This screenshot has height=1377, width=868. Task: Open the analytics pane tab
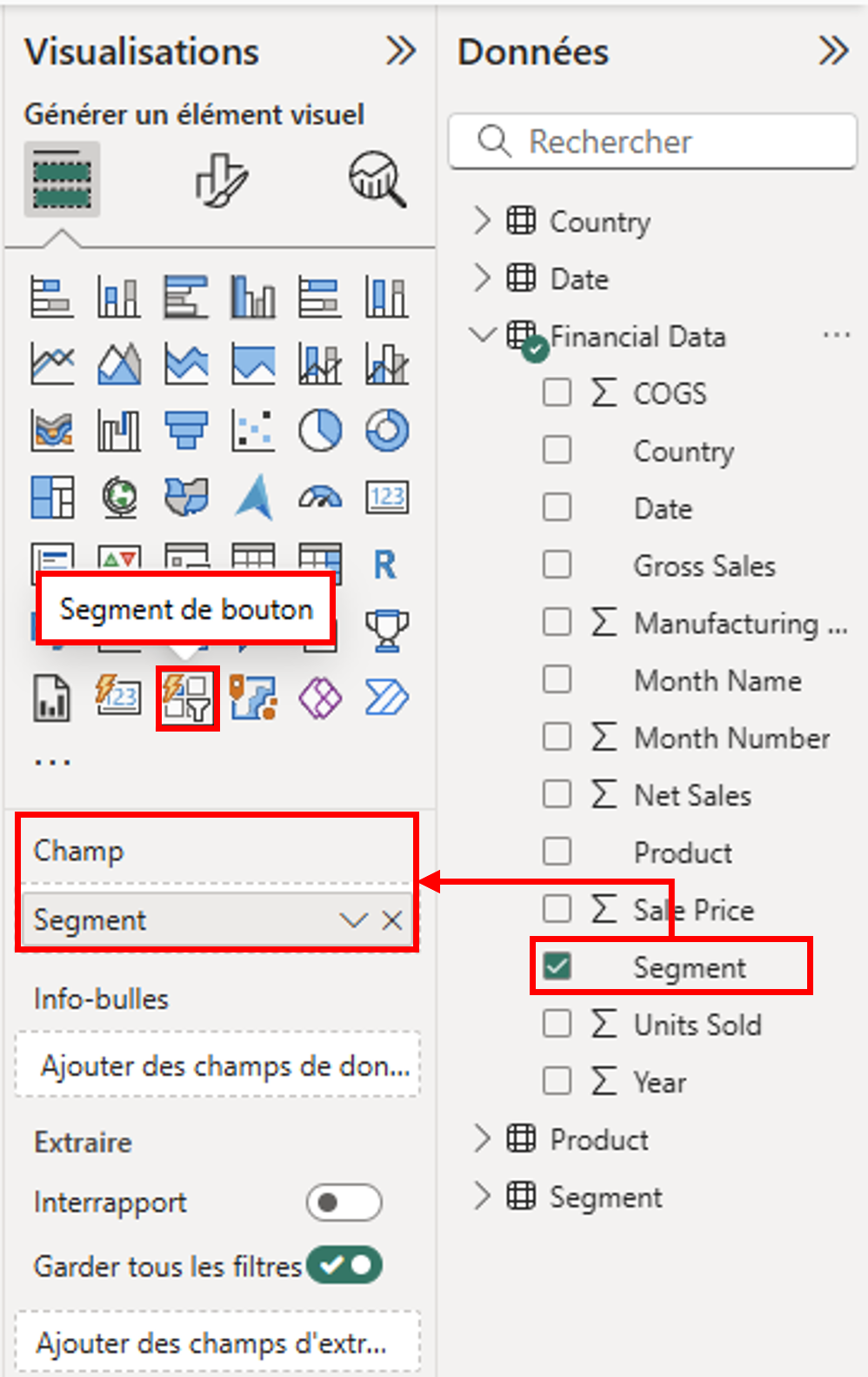[x=377, y=180]
